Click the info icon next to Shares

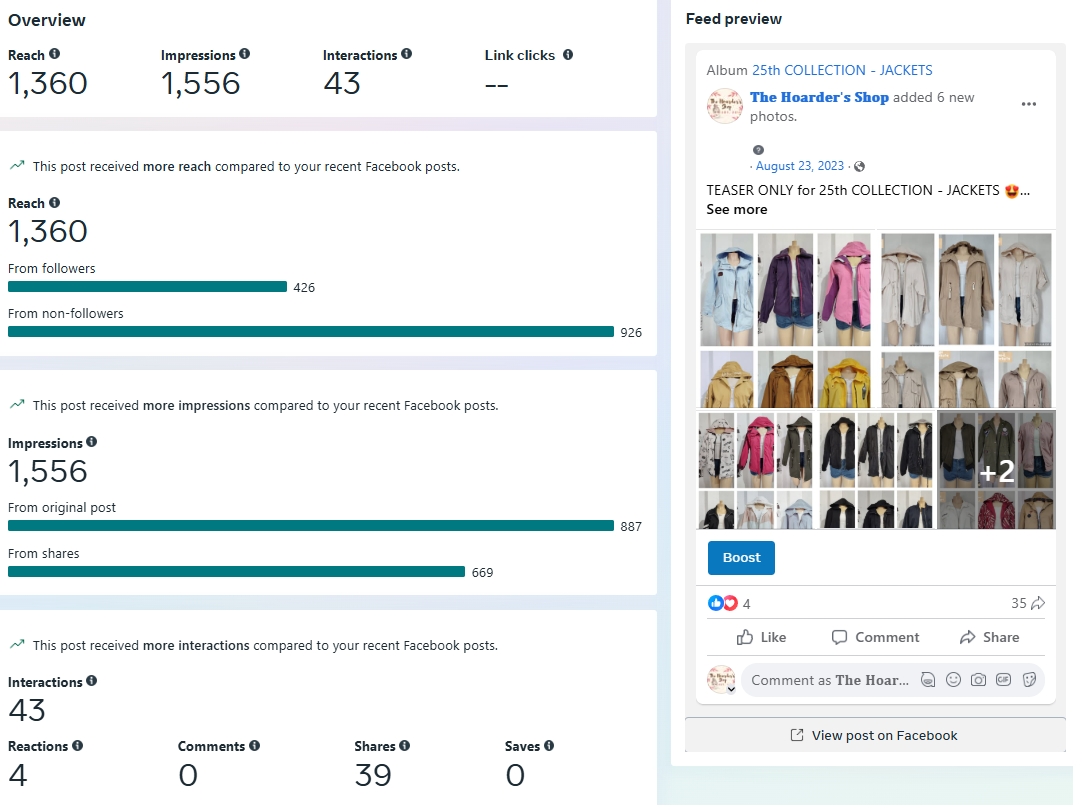tap(405, 746)
